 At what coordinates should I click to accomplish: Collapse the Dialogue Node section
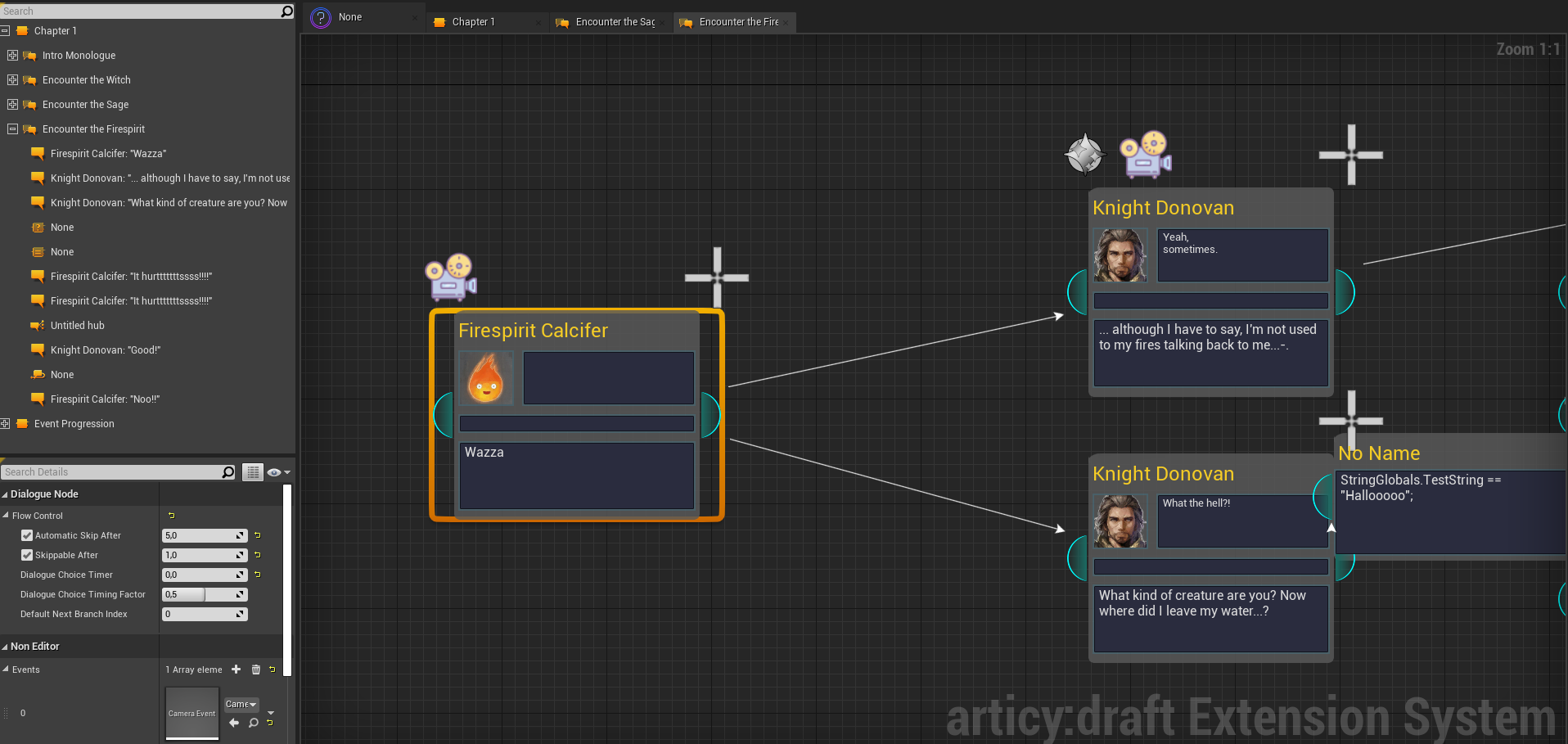point(5,494)
